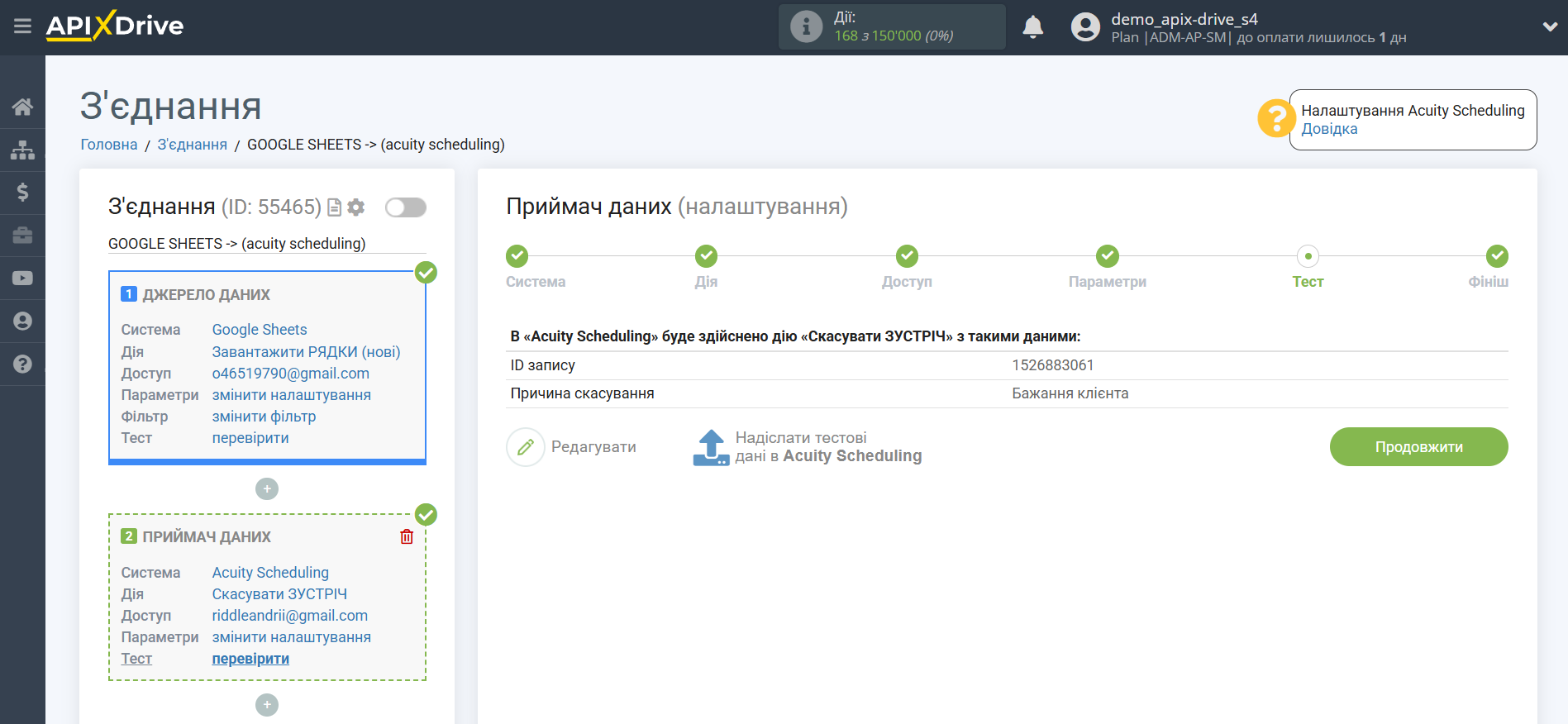Open the Довідка help link
1568x724 pixels.
[x=1329, y=129]
